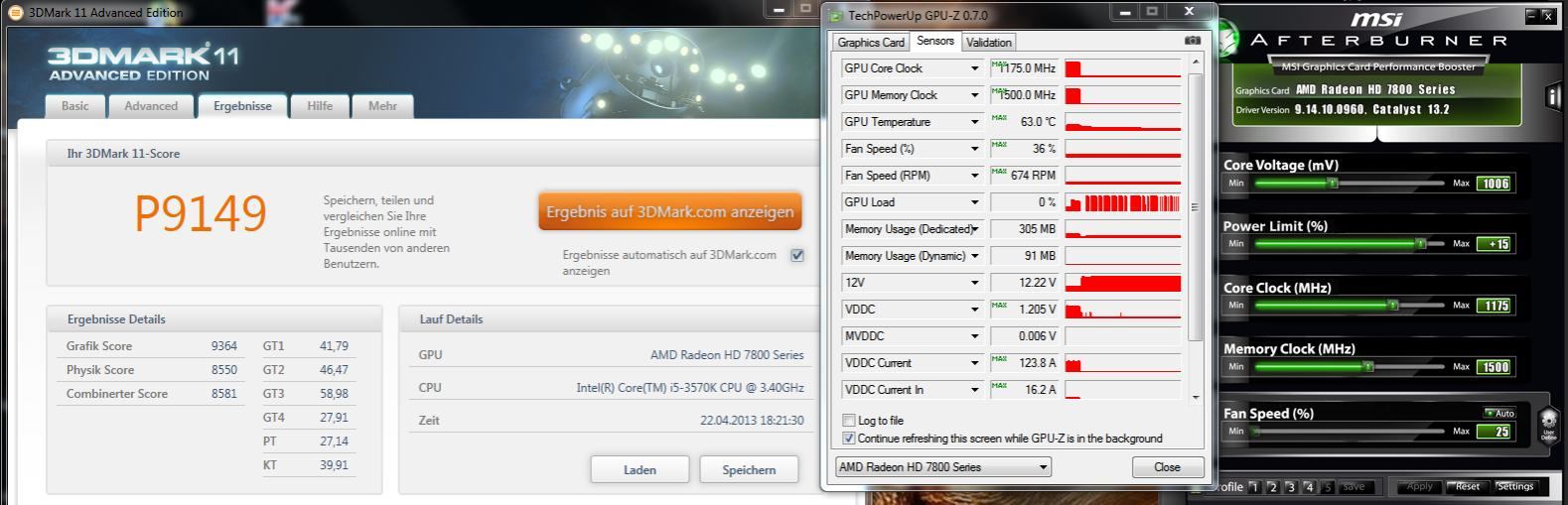Click the Speichern button
Image resolution: width=1568 pixels, height=505 pixels.
[749, 470]
